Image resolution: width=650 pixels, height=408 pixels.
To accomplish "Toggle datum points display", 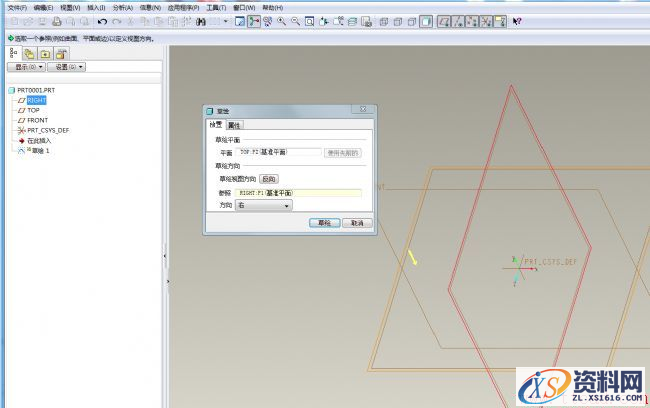I will click(x=470, y=21).
